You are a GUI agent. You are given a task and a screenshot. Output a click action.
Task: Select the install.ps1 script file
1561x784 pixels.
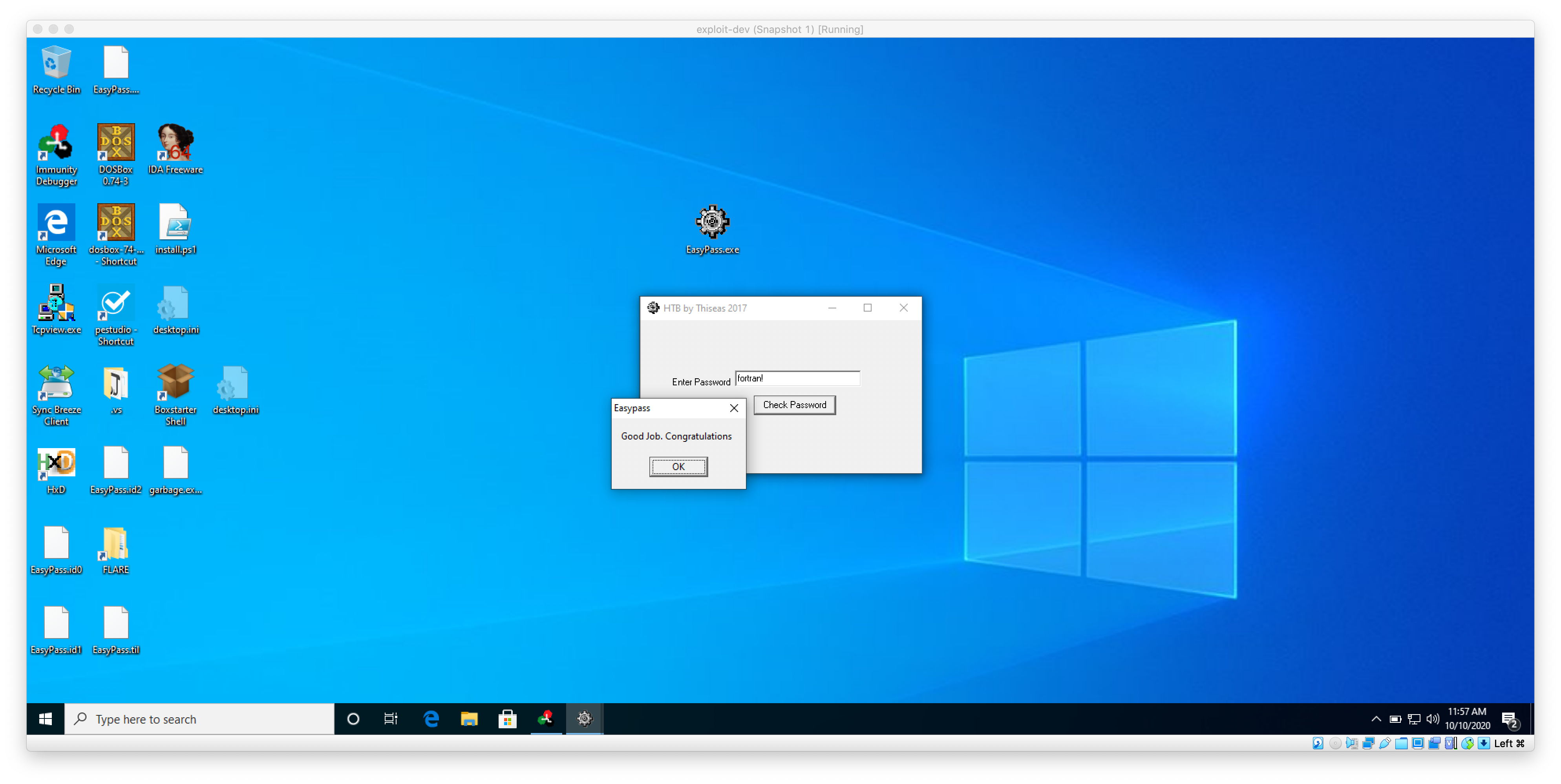(x=176, y=229)
